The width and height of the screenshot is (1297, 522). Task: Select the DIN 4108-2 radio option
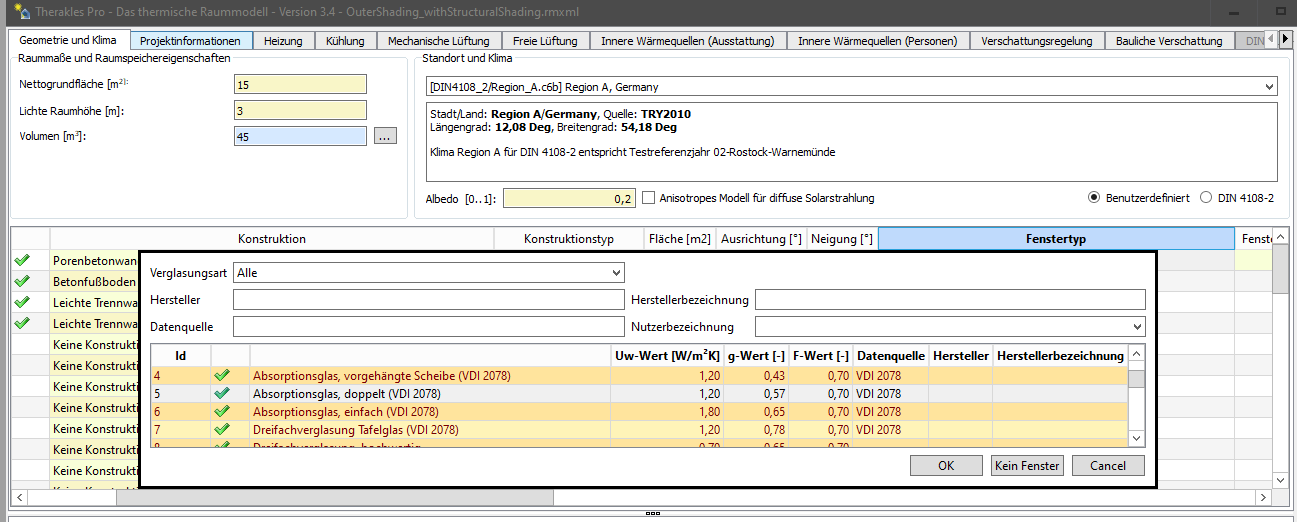point(1206,198)
